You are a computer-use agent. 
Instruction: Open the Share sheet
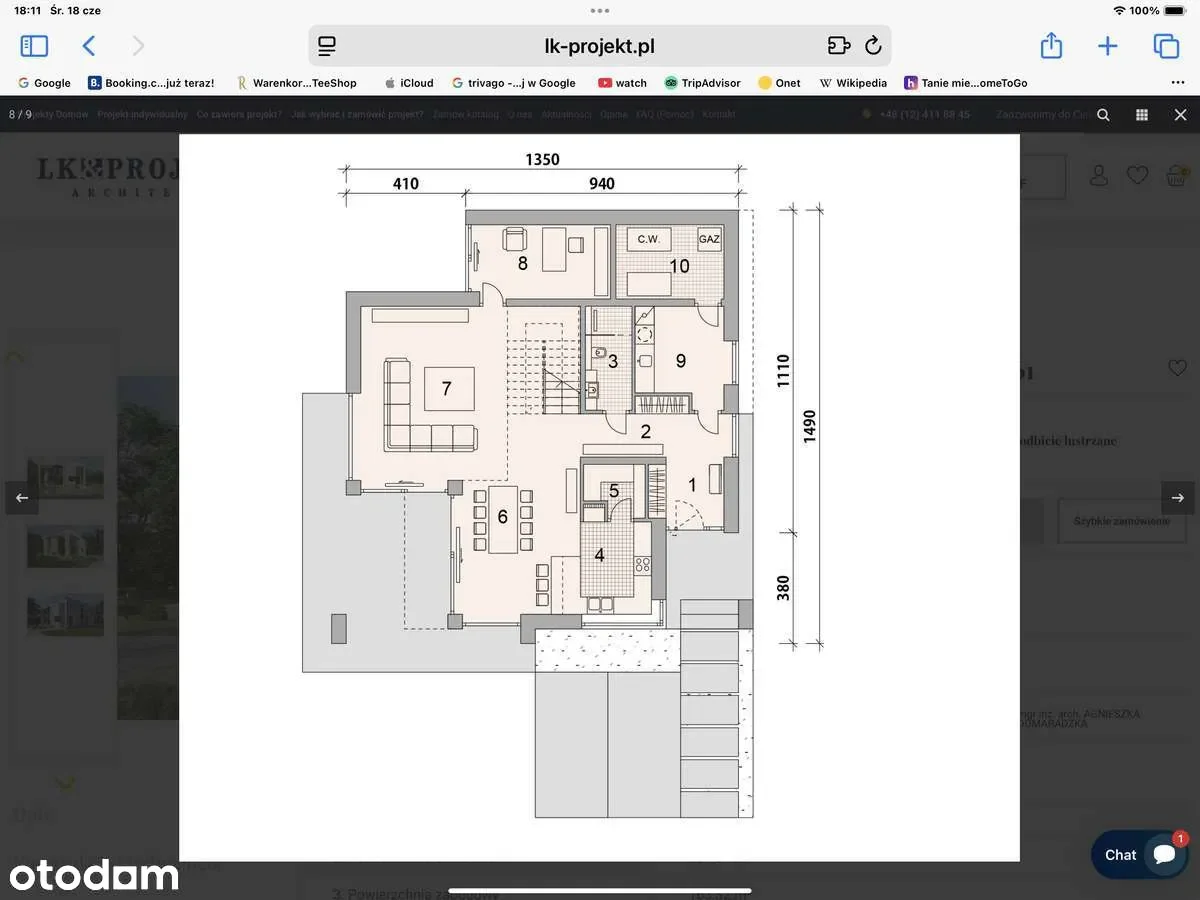tap(1050, 46)
